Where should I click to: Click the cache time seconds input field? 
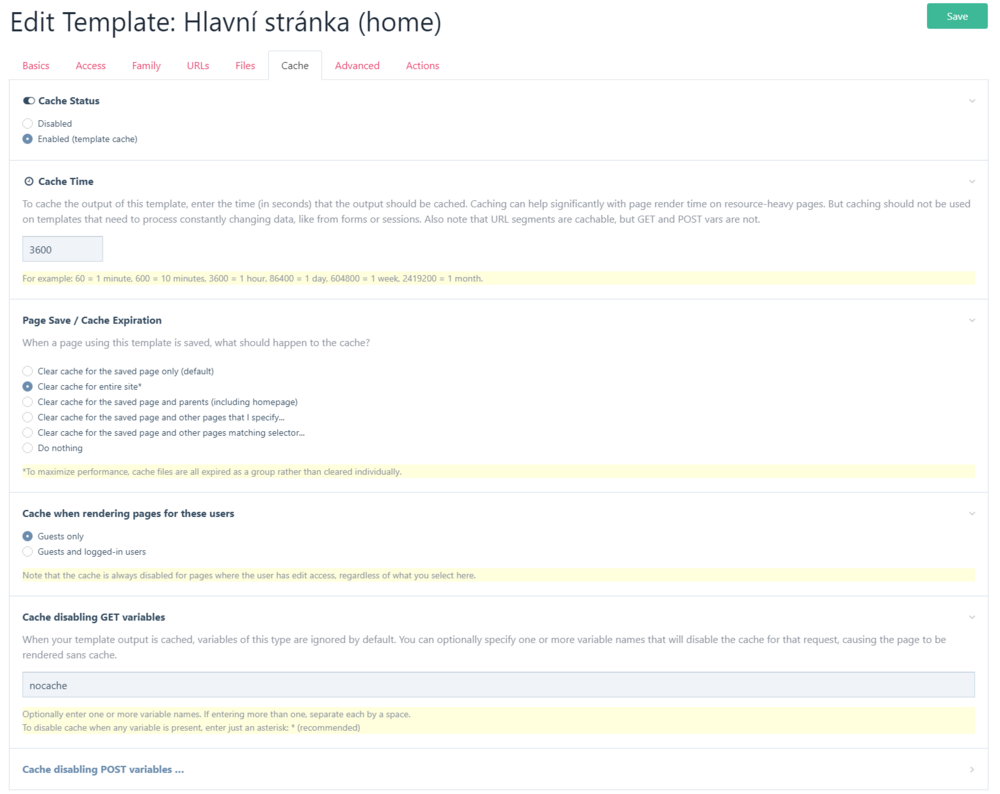pos(62,249)
